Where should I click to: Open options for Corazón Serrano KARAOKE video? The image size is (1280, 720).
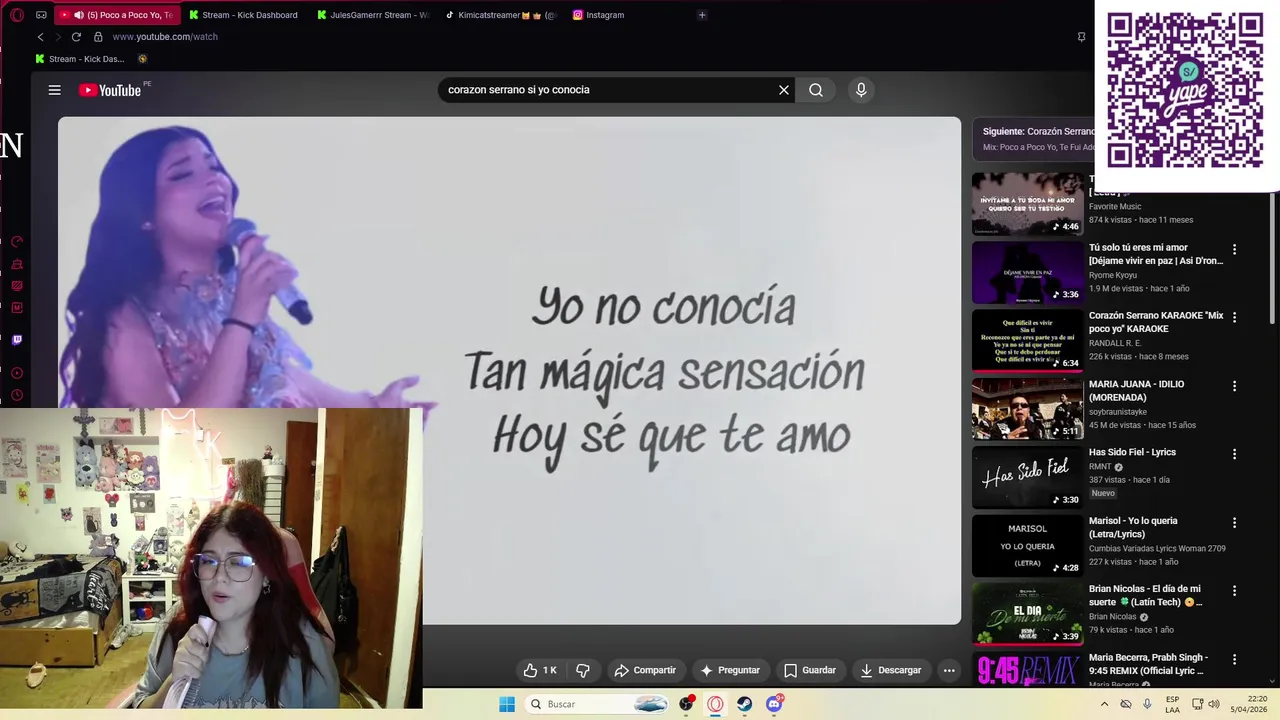click(1234, 317)
